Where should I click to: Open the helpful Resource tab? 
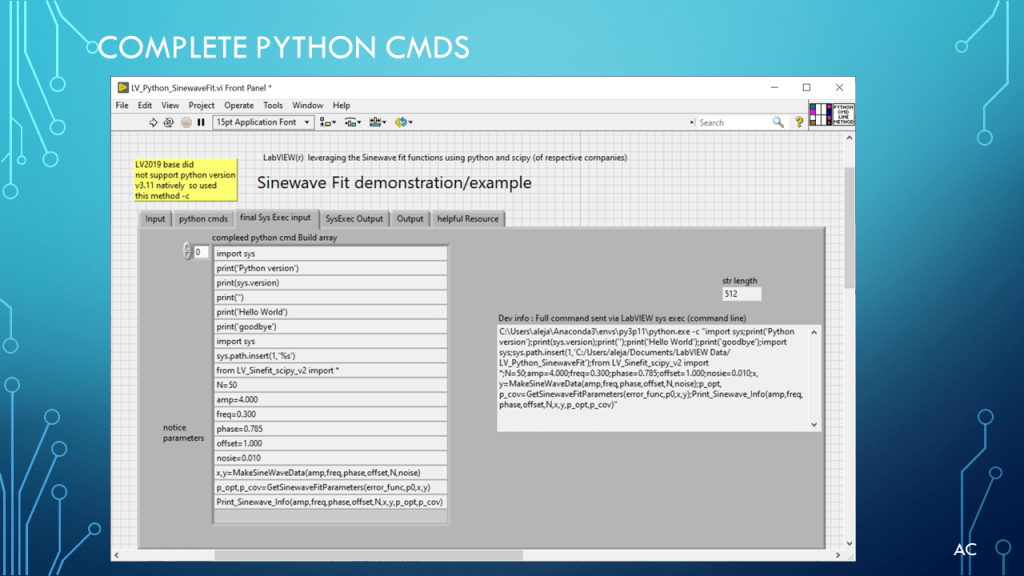tap(470, 219)
